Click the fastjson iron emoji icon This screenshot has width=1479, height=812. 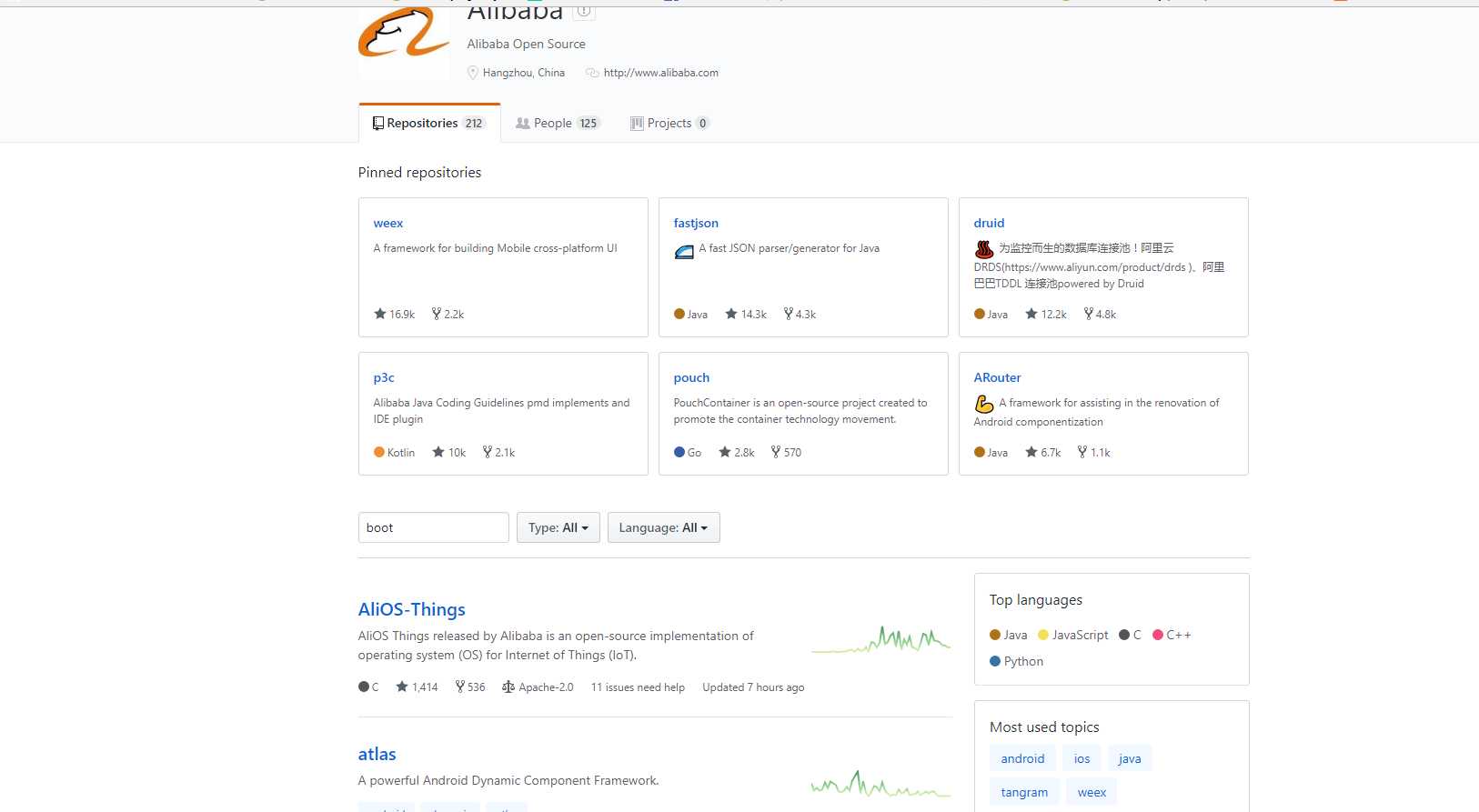click(684, 251)
